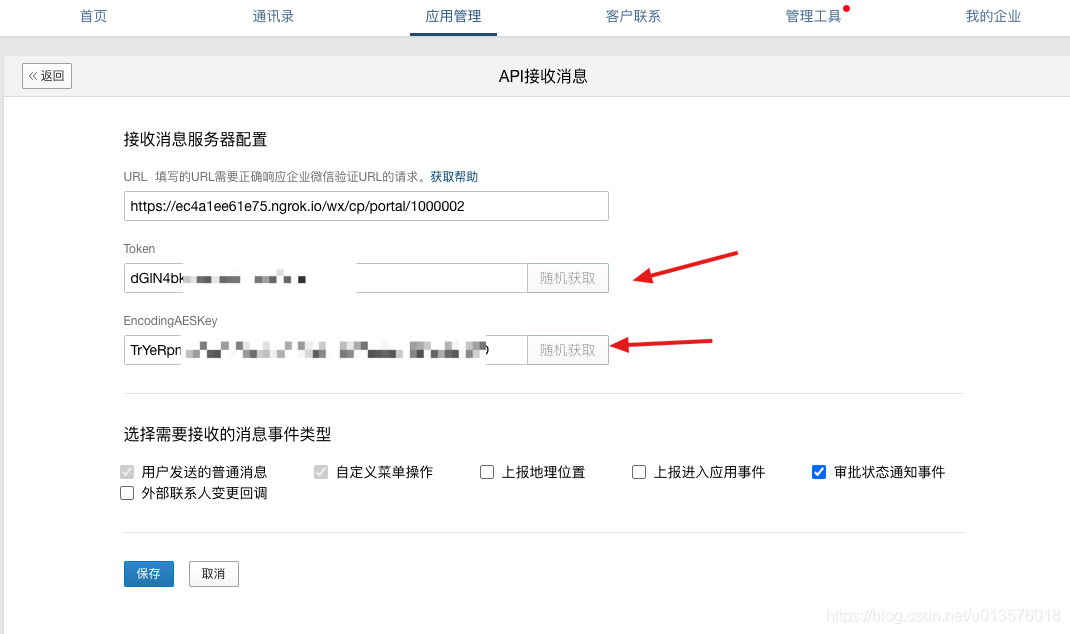This screenshot has height=634, width=1070.
Task: Click 随机获取 beside EncodingAESKey field
Action: [567, 349]
